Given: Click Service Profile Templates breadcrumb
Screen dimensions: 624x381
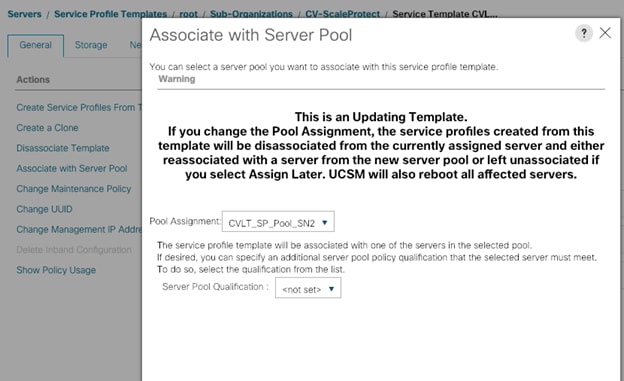Looking at the screenshot, I should point(110,14).
